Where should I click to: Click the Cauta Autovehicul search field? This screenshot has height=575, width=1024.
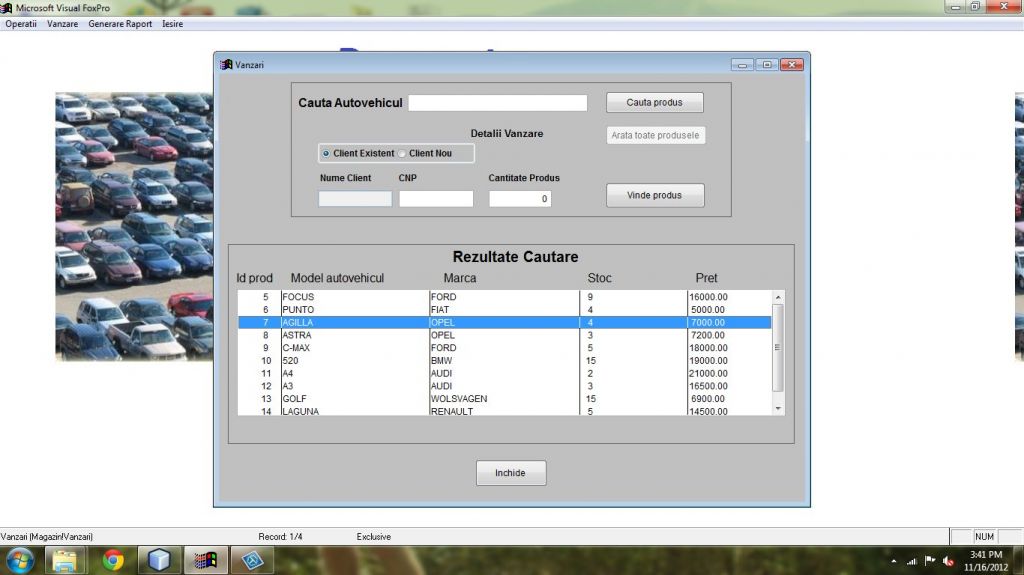point(497,103)
